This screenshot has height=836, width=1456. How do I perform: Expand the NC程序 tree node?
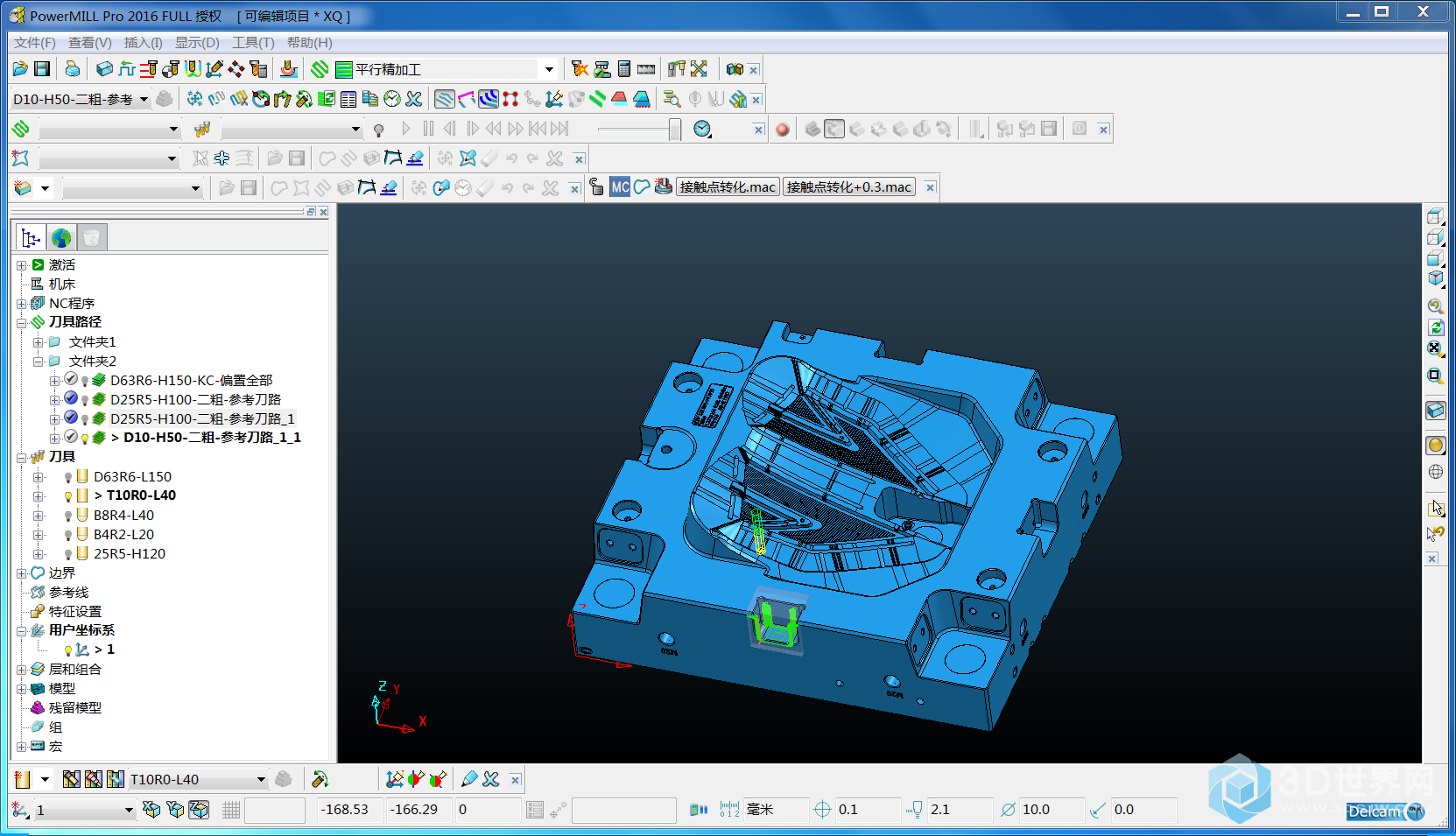[x=21, y=304]
